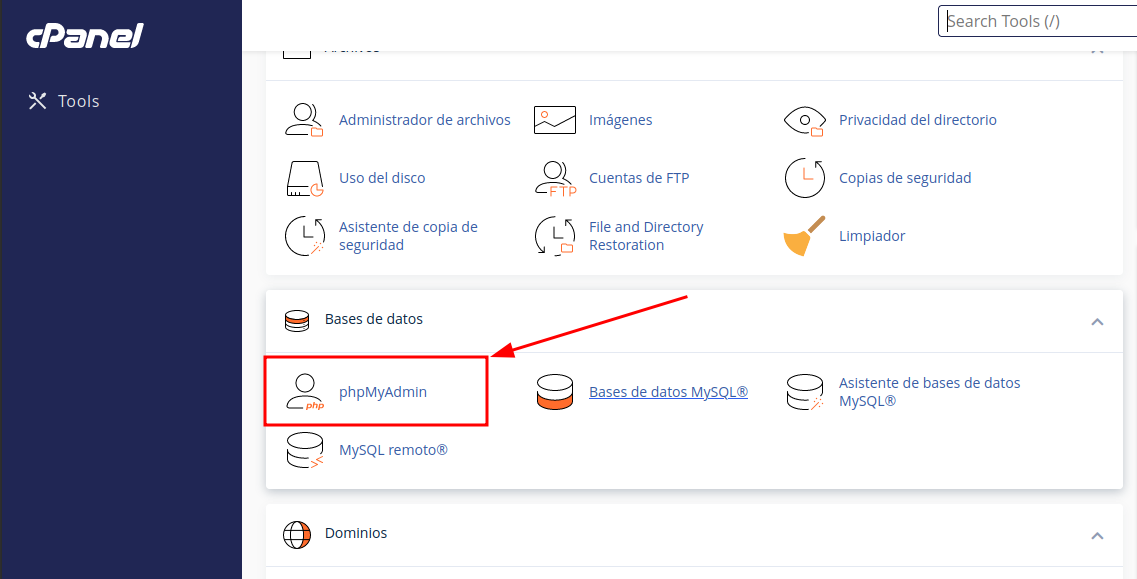Click the Bases de datos MySQL icon

555,392
